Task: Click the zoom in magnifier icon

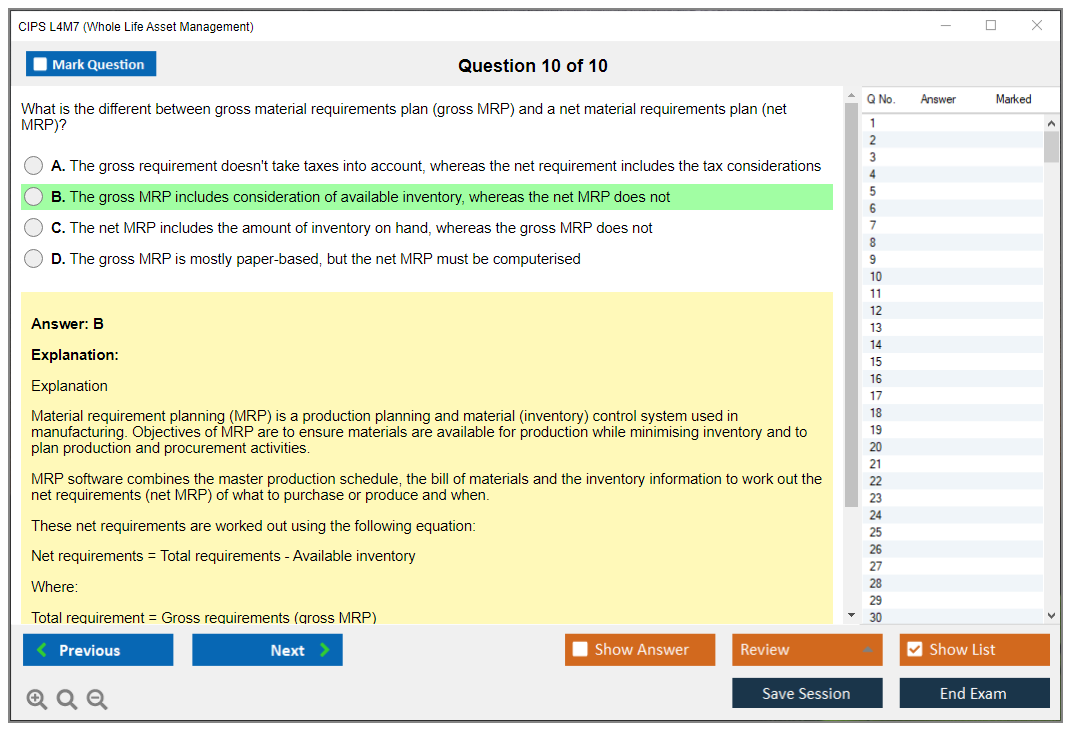Action: click(37, 700)
